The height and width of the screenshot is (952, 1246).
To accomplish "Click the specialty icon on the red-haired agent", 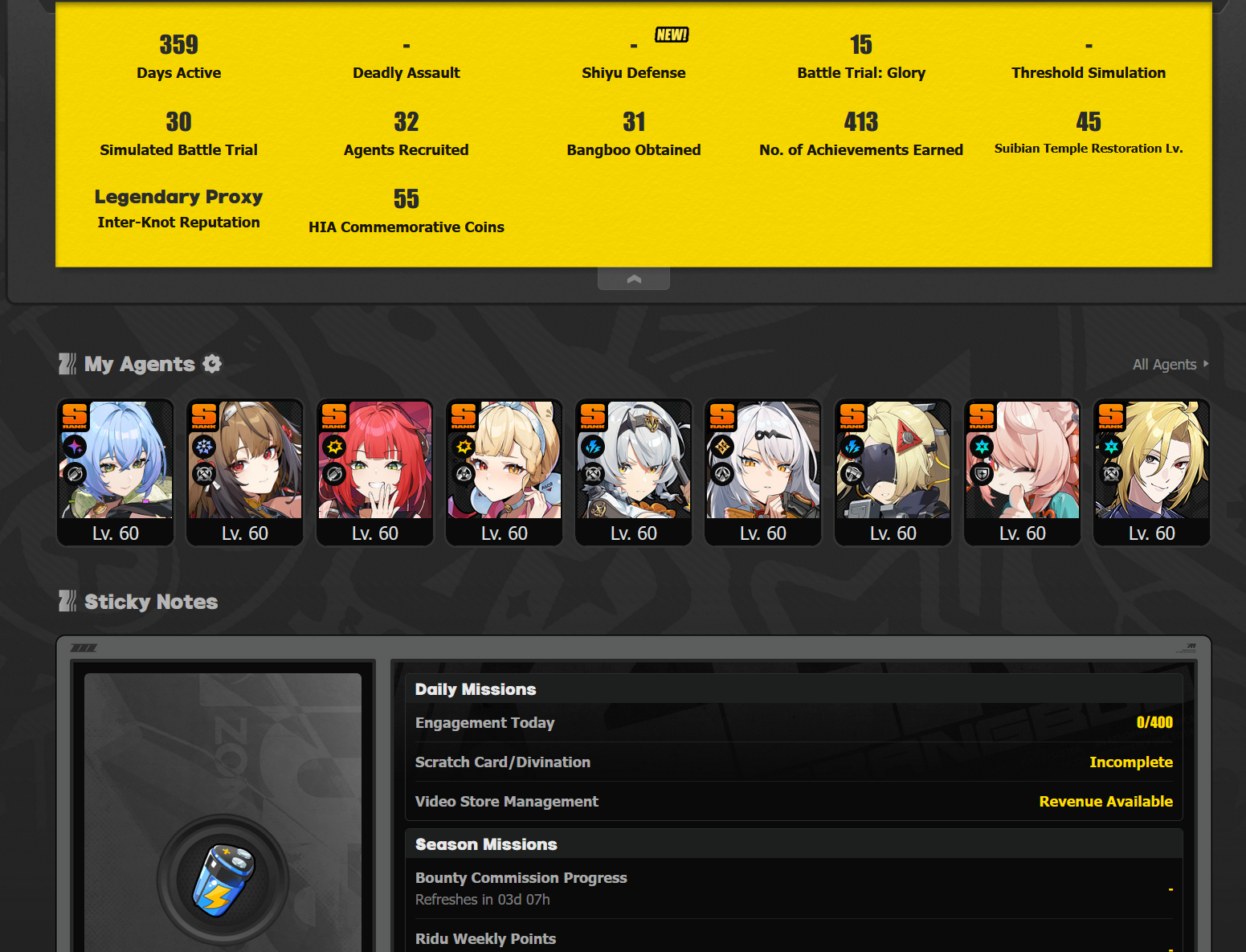I will [334, 474].
